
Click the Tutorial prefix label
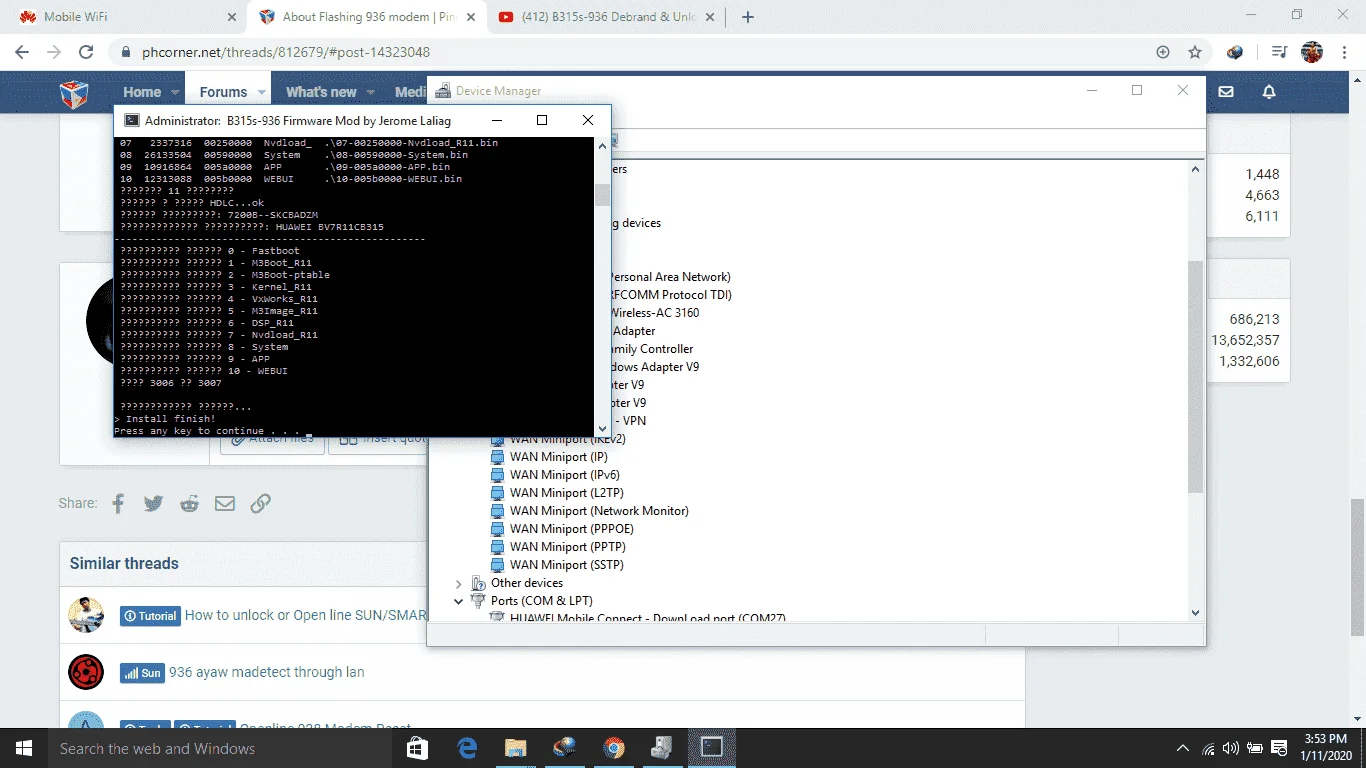[x=150, y=616]
